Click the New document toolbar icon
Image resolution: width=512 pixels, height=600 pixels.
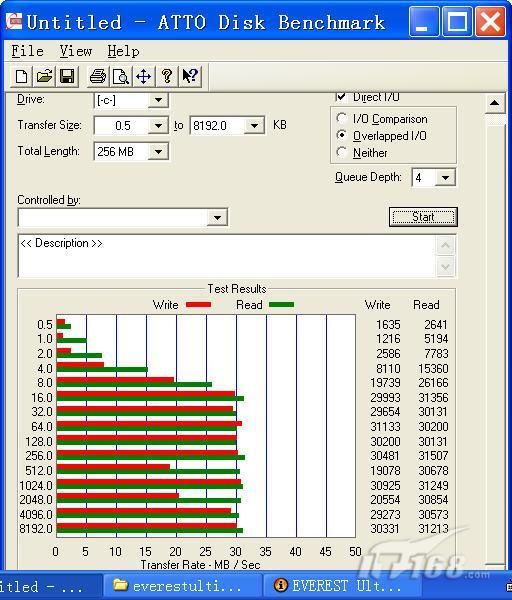[21, 76]
